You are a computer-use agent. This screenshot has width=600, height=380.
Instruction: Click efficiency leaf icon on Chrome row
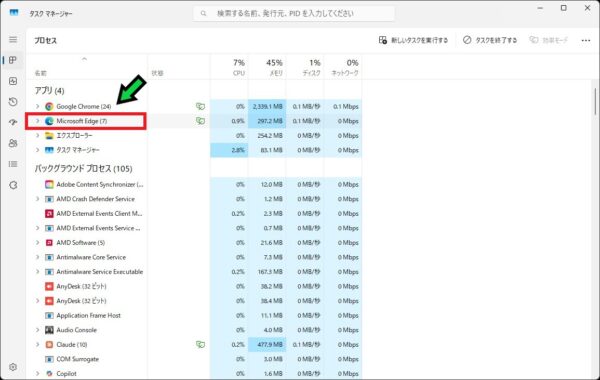[200, 106]
